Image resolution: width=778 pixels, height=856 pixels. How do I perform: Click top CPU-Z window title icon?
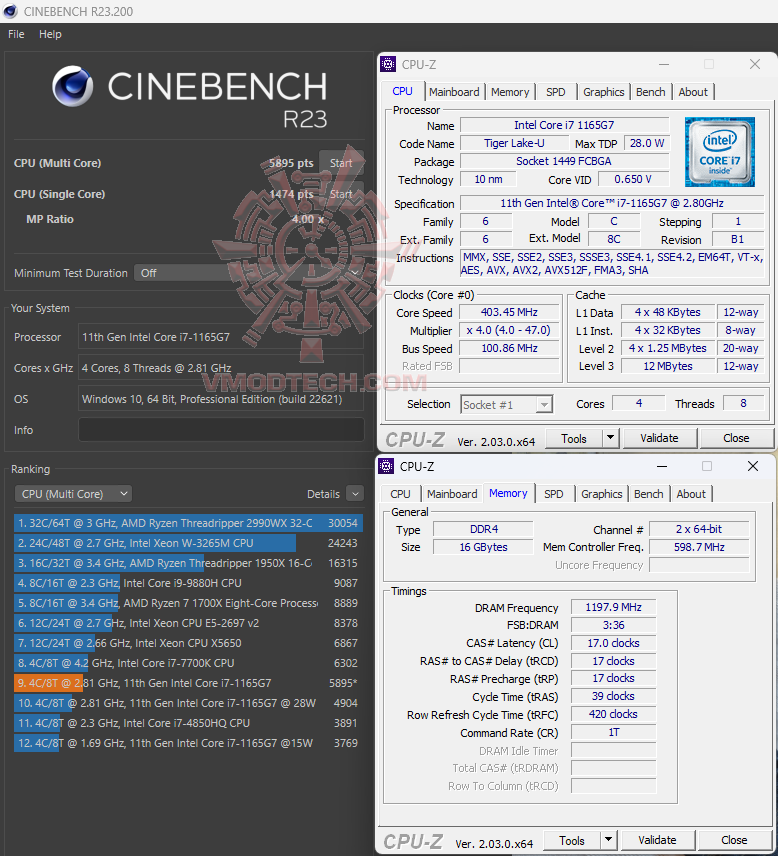pyautogui.click(x=388, y=64)
